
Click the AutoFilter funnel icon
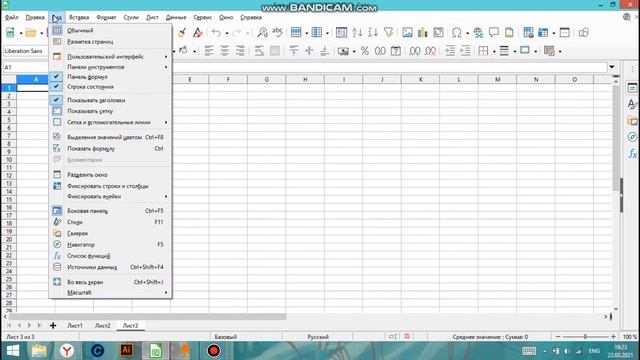(389, 33)
